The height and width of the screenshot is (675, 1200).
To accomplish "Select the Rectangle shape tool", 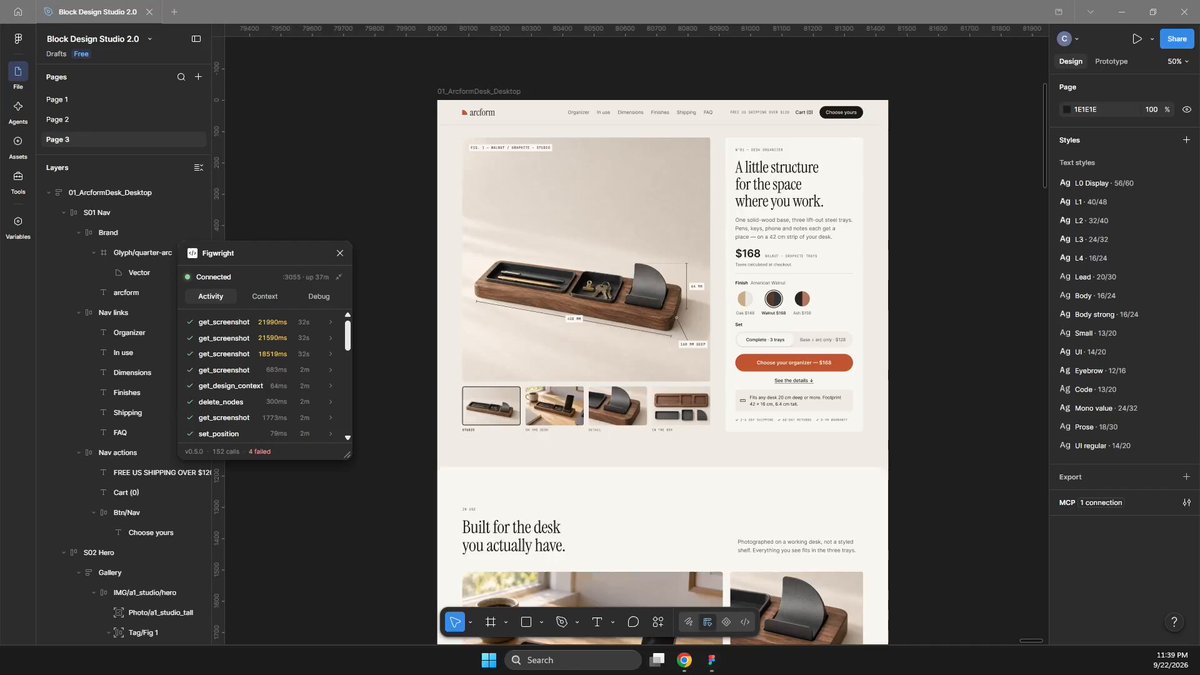I will click(x=526, y=622).
